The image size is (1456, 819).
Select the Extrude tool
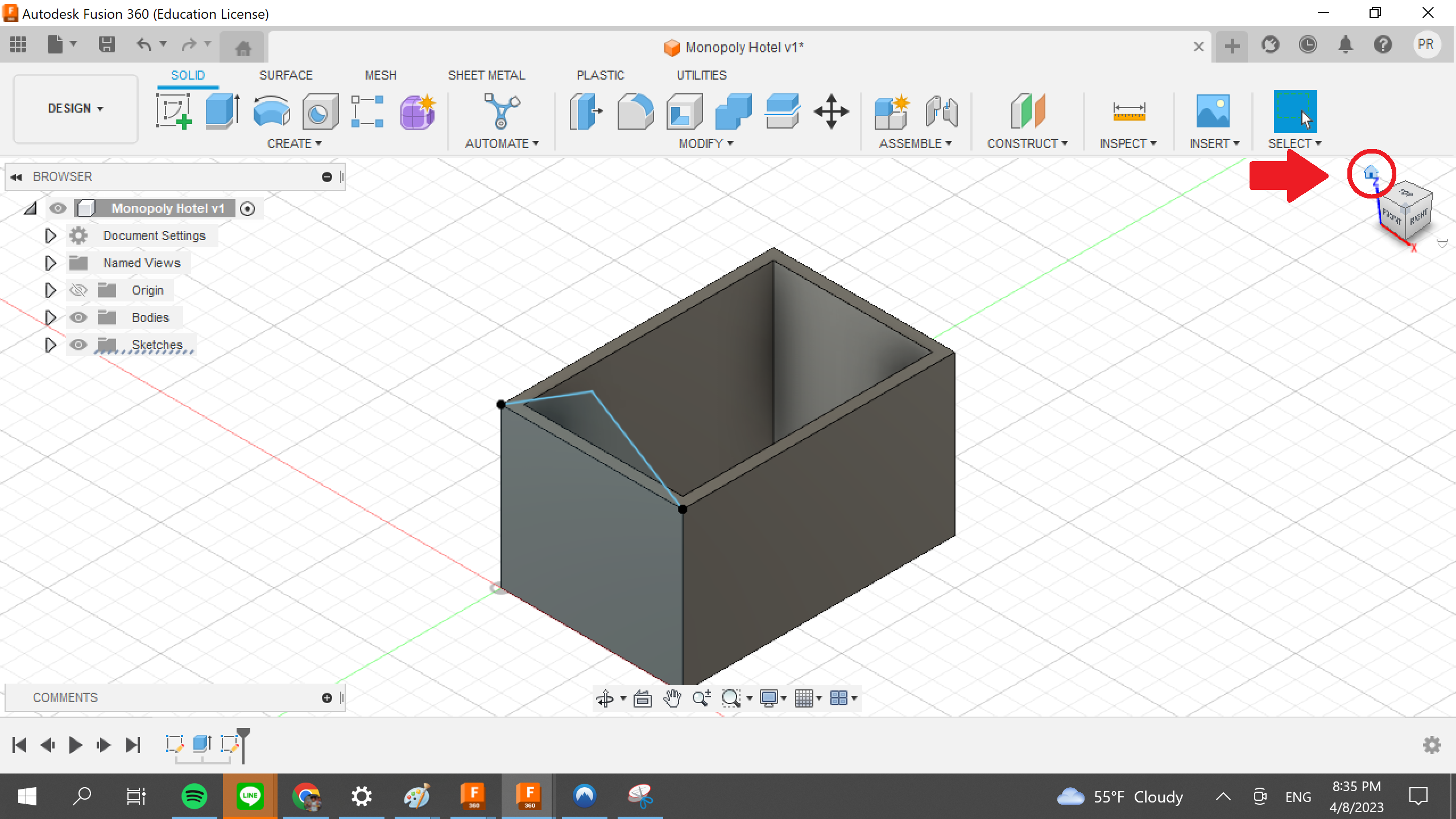[221, 111]
